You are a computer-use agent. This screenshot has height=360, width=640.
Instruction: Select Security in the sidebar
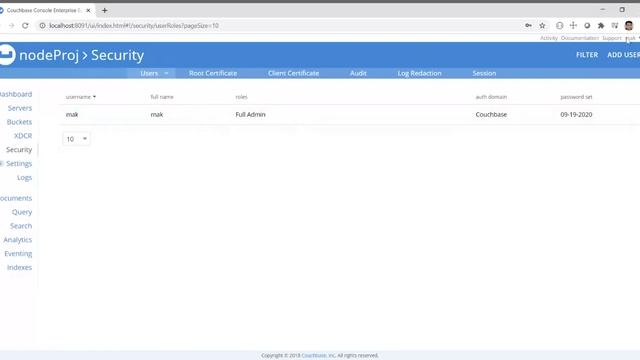(19, 150)
